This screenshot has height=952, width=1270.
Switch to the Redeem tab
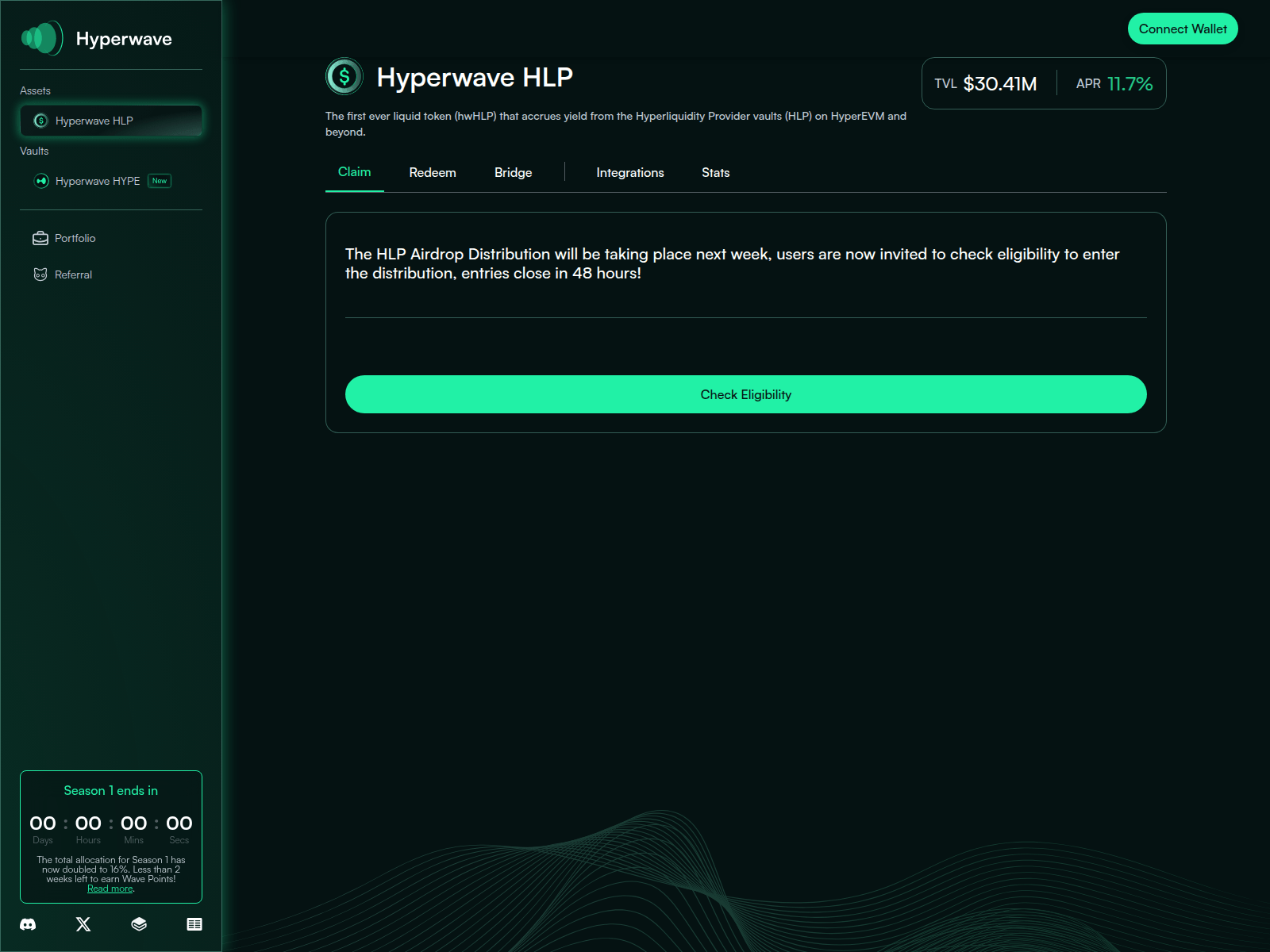[433, 172]
